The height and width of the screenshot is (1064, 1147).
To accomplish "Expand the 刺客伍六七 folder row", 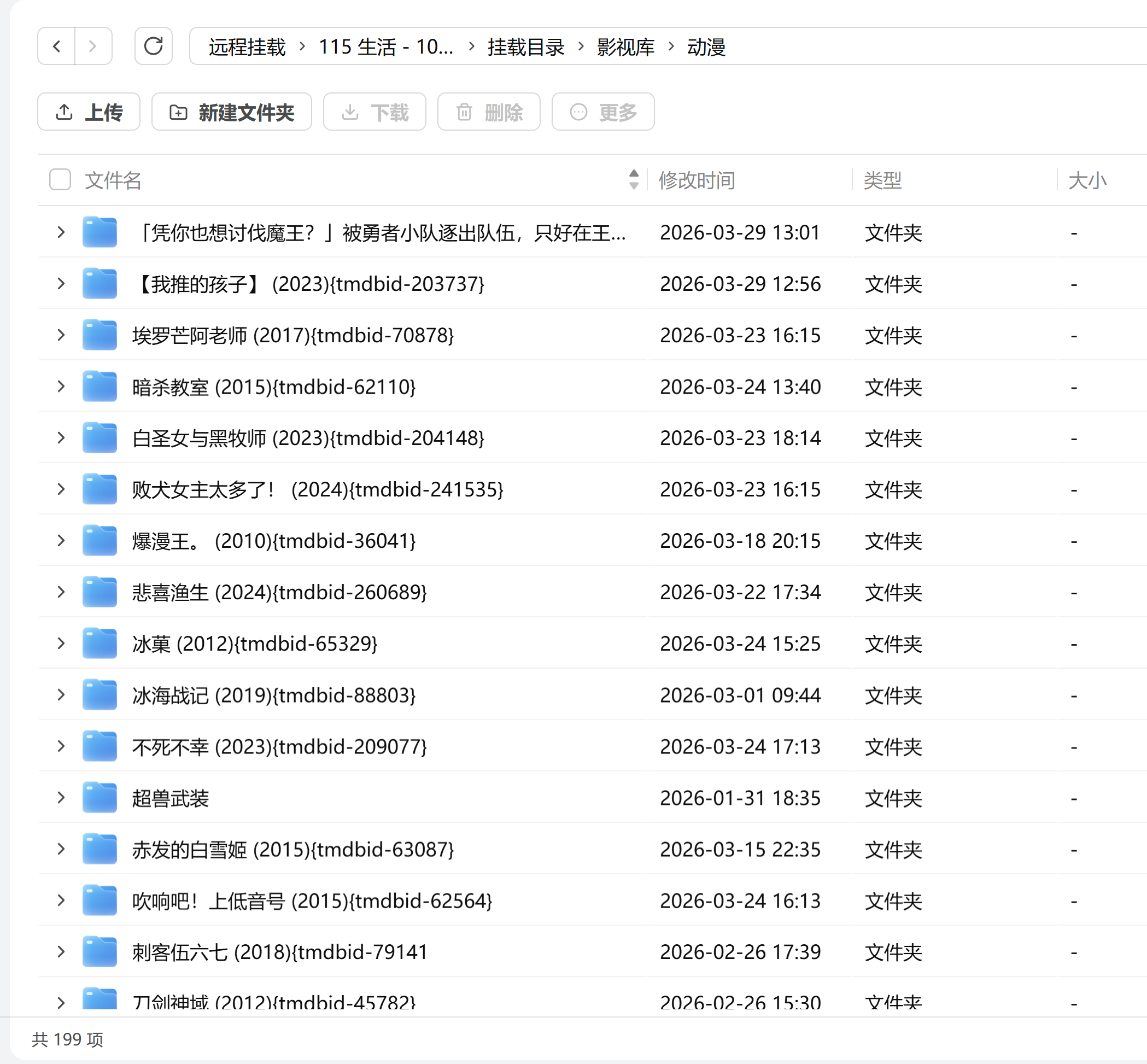I will click(x=61, y=952).
